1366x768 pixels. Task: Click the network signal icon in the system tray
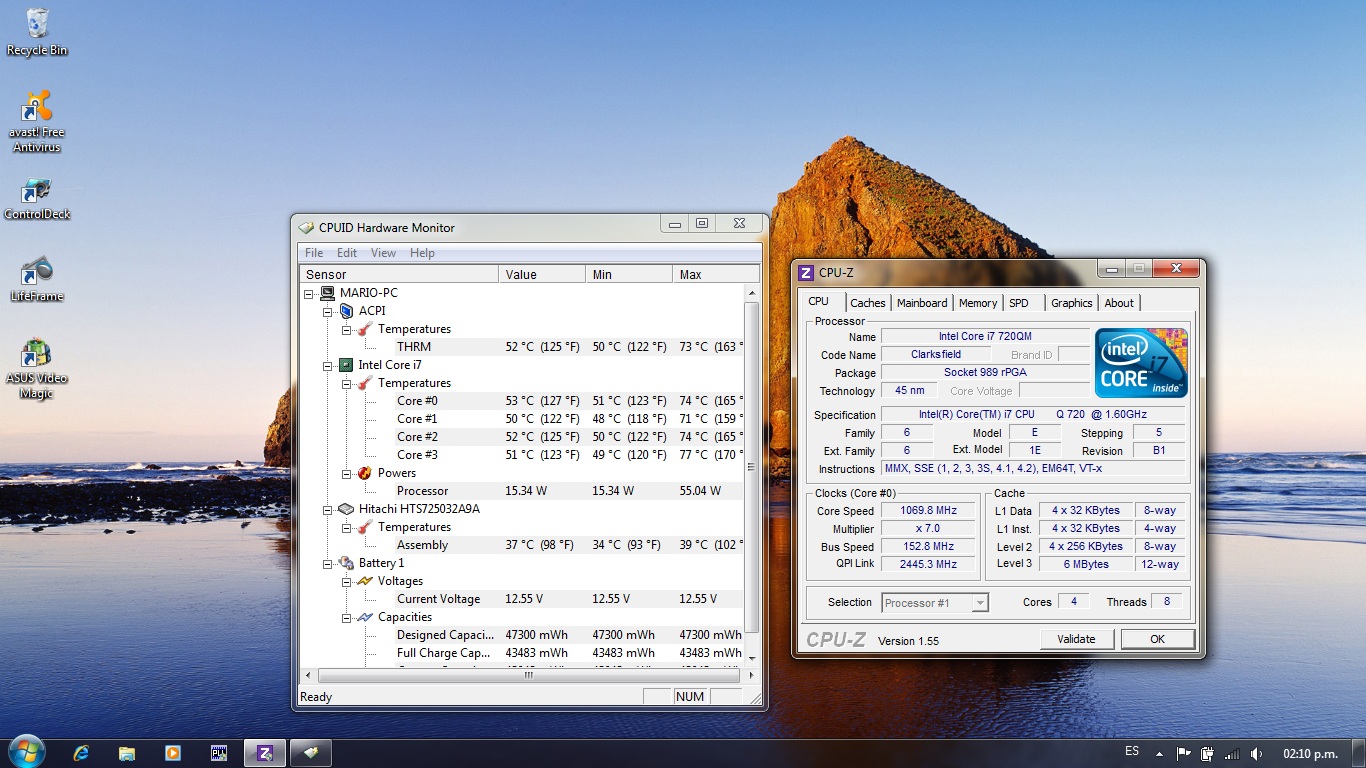[1231, 753]
